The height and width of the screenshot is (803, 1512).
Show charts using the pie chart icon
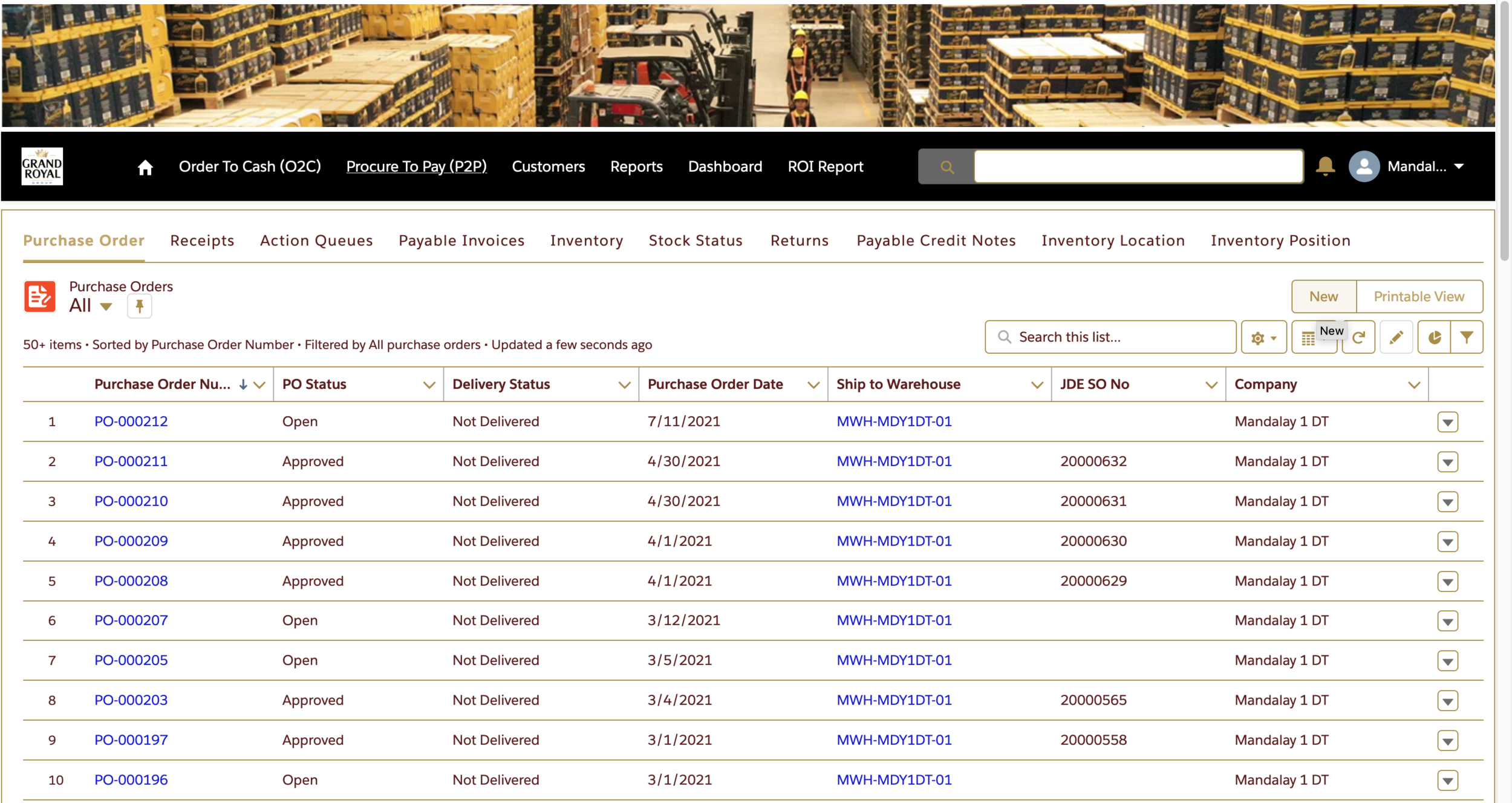(x=1433, y=338)
